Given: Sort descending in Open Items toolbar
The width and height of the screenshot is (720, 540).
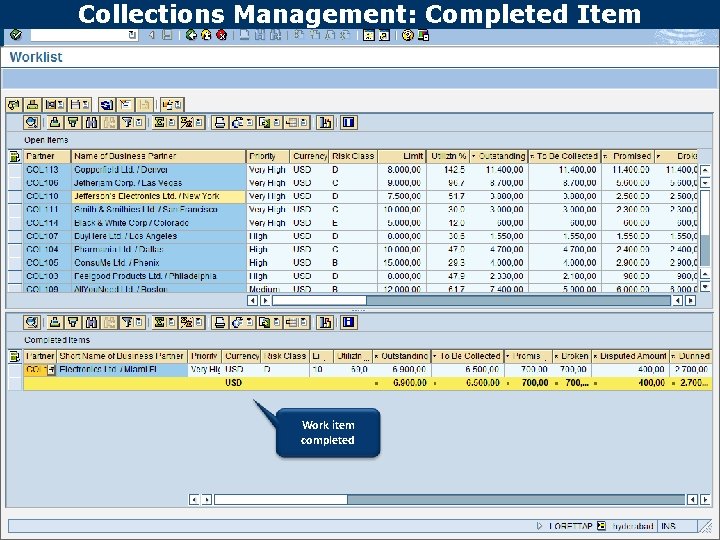Looking at the screenshot, I should click(x=73, y=123).
